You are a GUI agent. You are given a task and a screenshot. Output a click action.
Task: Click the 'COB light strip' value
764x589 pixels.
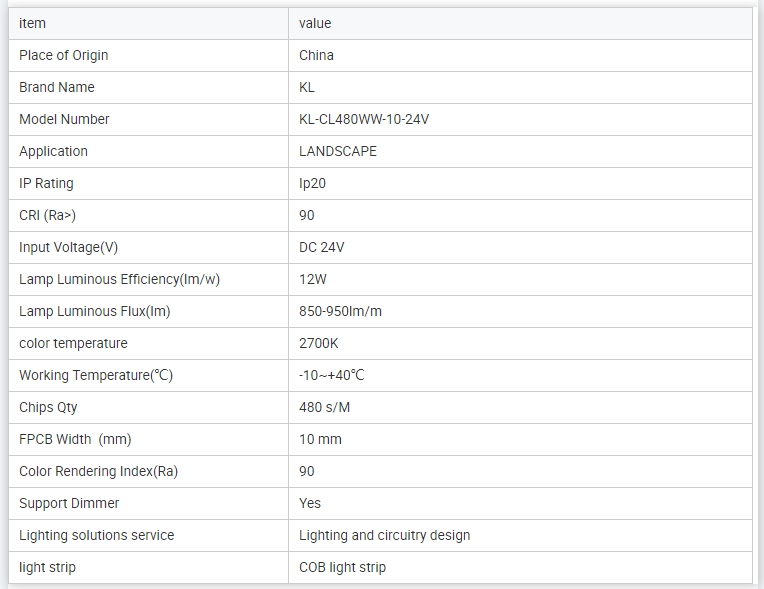[342, 567]
